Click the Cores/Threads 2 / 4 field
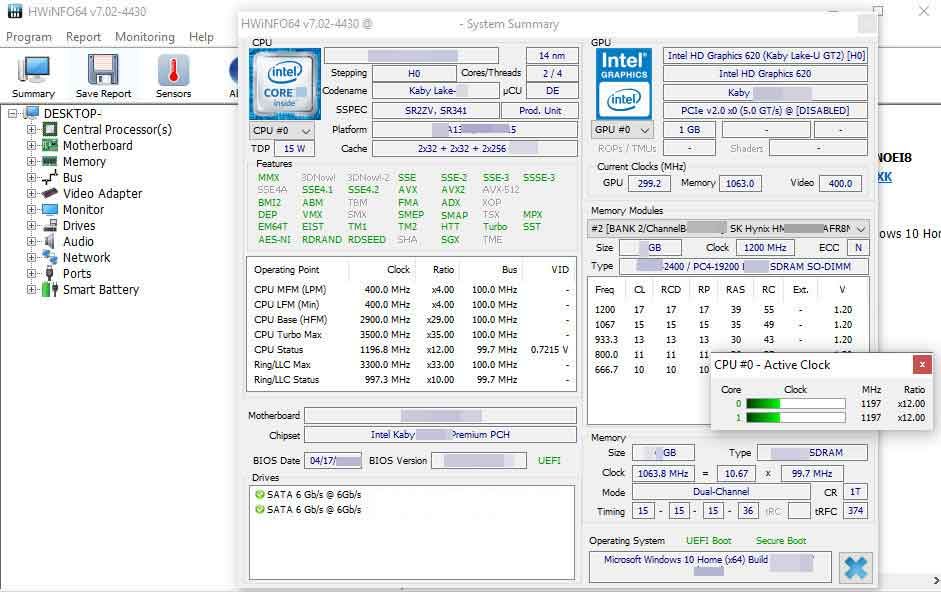This screenshot has width=941, height=592. coord(553,73)
